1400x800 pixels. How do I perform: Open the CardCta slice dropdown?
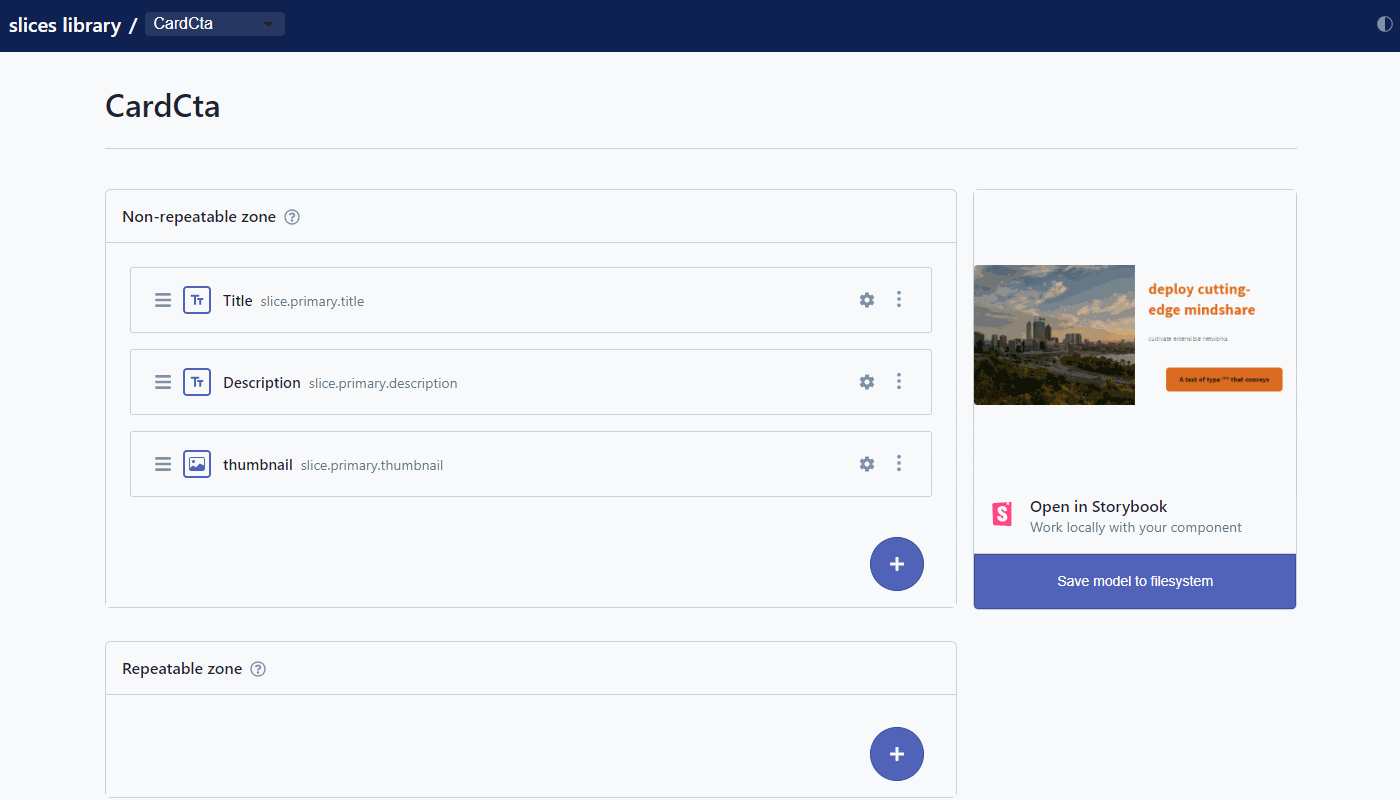[215, 24]
